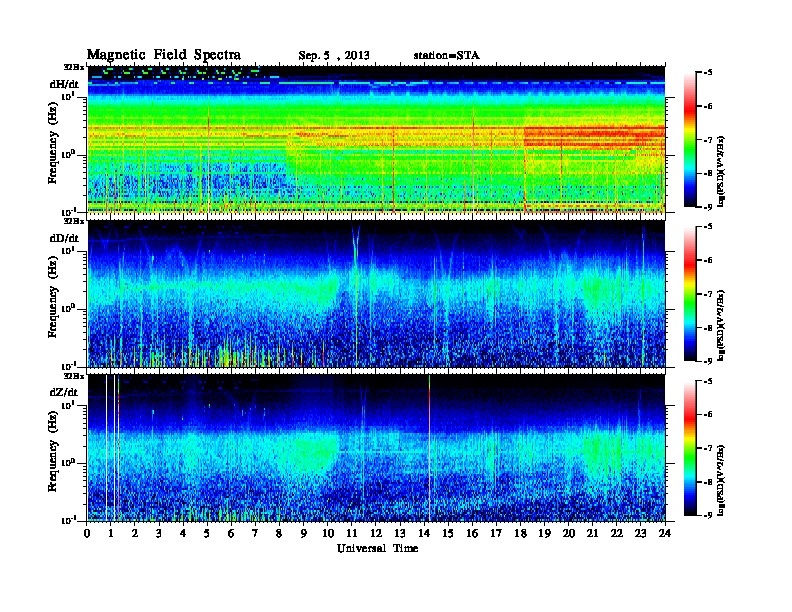Click the '8' hour tick label
The image size is (792, 612).
coord(279,533)
